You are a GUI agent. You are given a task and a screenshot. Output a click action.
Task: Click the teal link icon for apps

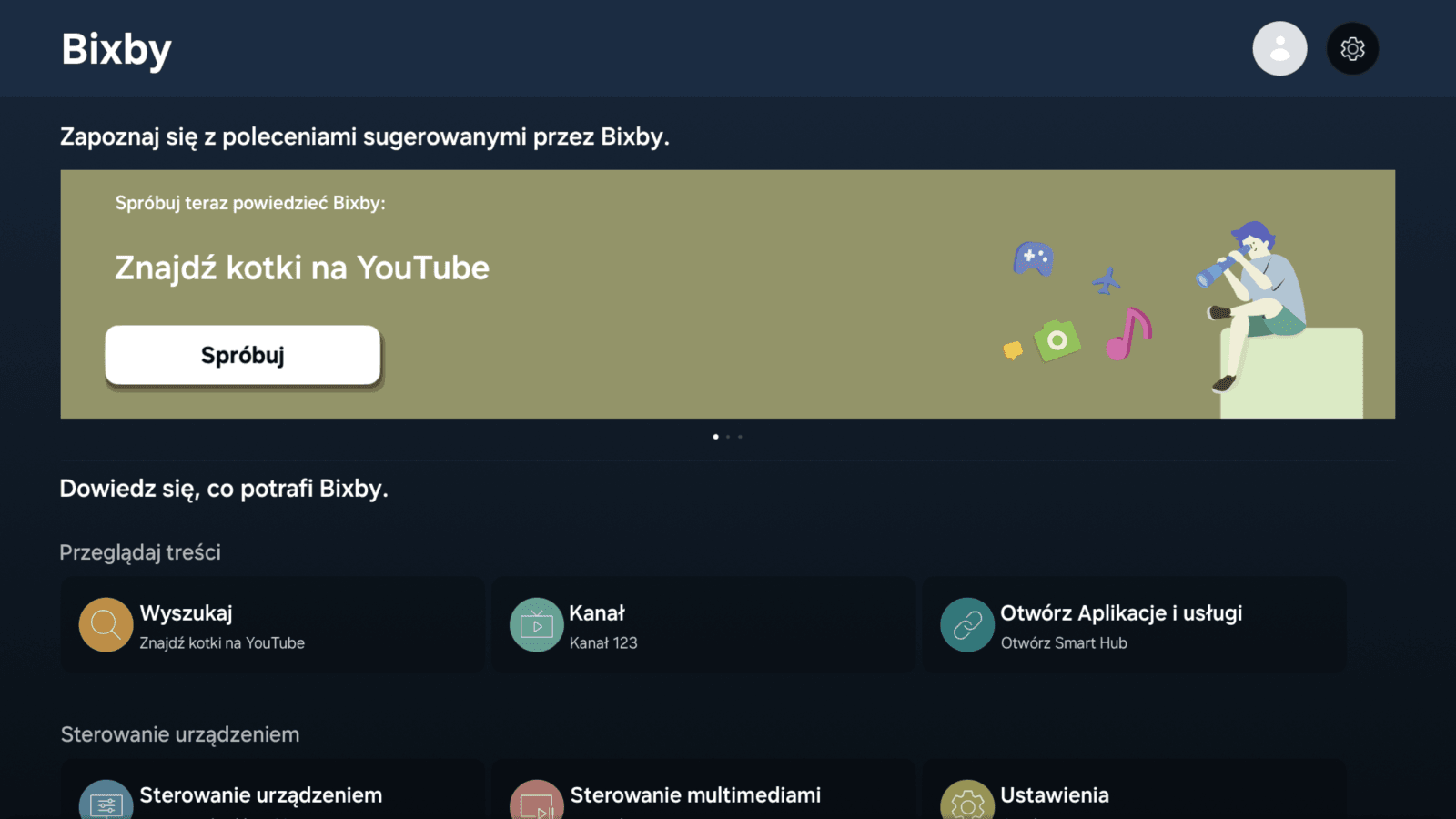coord(966,625)
